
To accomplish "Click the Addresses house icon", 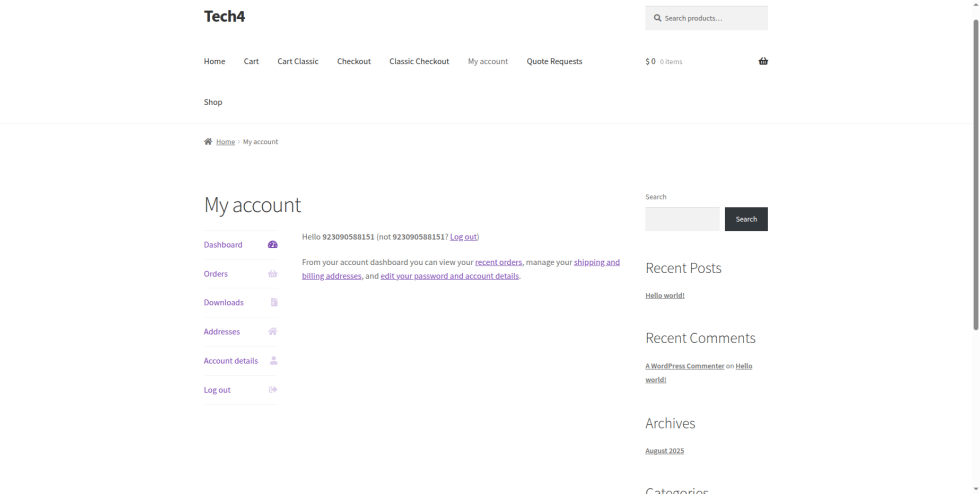I will (272, 331).
